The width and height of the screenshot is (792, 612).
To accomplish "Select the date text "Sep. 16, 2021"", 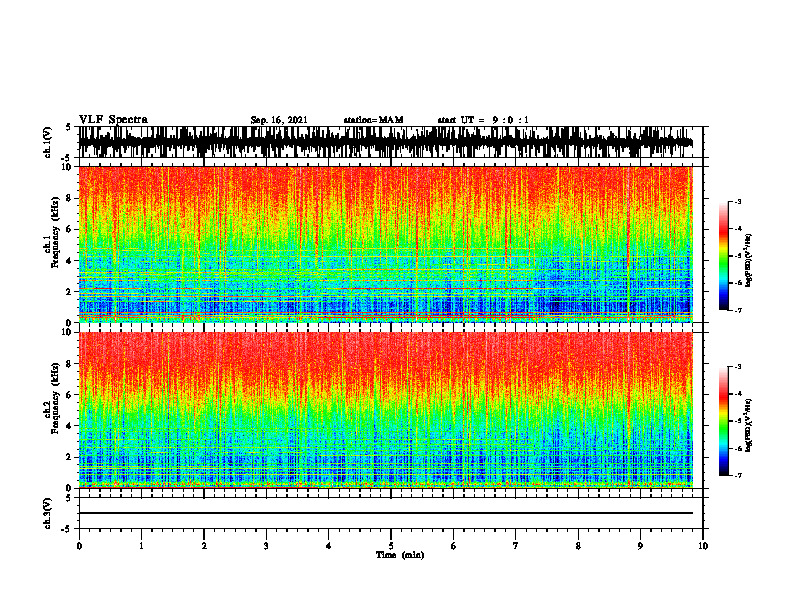I will [279, 120].
